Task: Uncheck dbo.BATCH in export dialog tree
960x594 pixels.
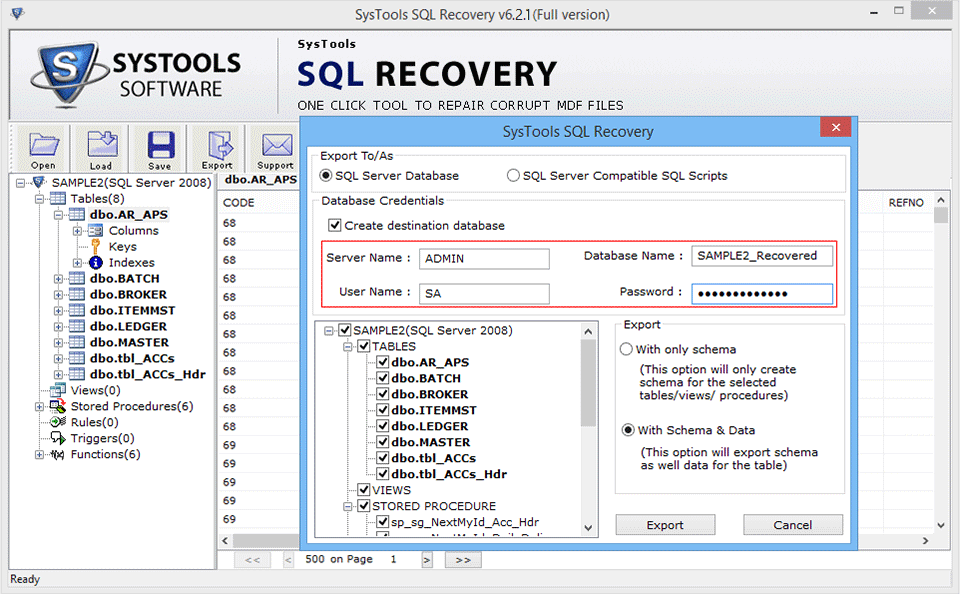Action: tap(383, 378)
